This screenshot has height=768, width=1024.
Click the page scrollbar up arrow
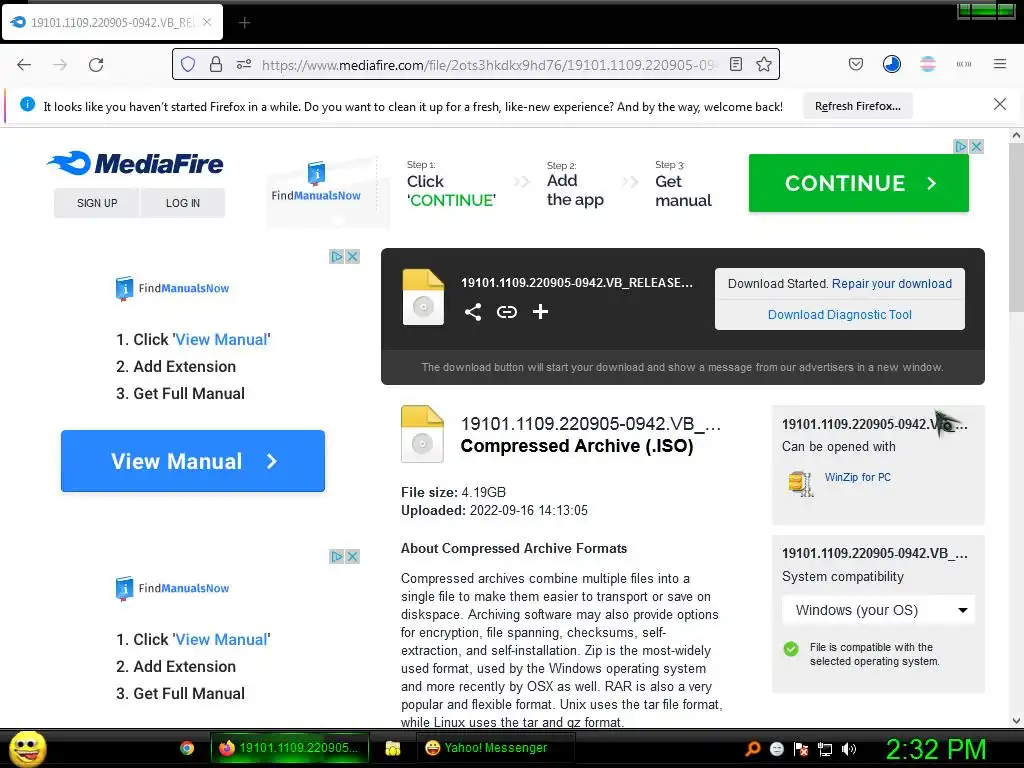pos(1016,136)
